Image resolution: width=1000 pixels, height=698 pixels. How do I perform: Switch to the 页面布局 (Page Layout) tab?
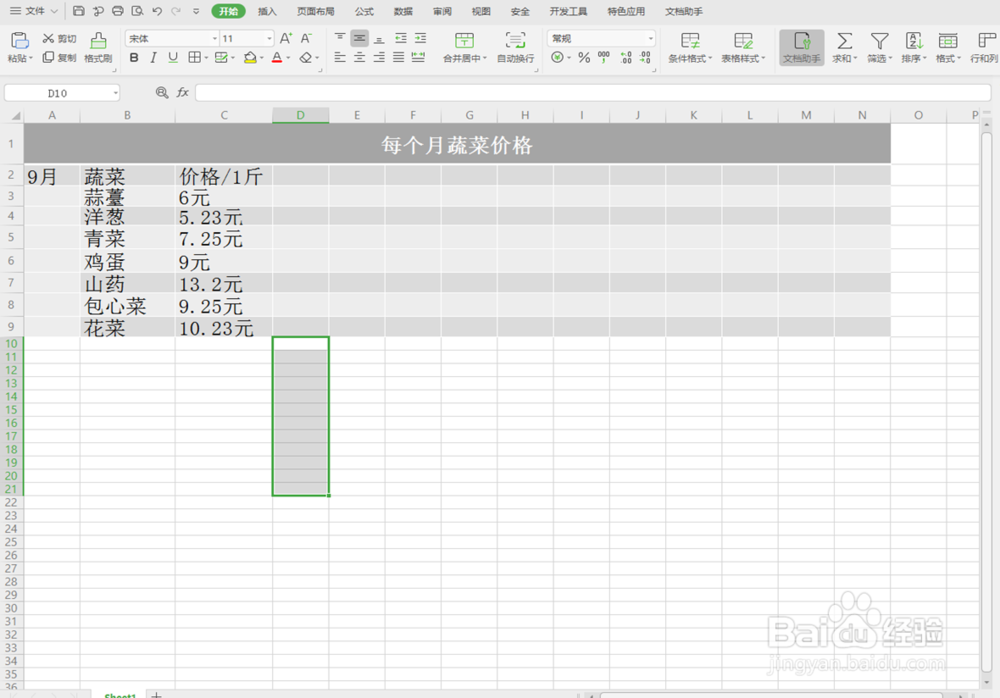pyautogui.click(x=316, y=11)
